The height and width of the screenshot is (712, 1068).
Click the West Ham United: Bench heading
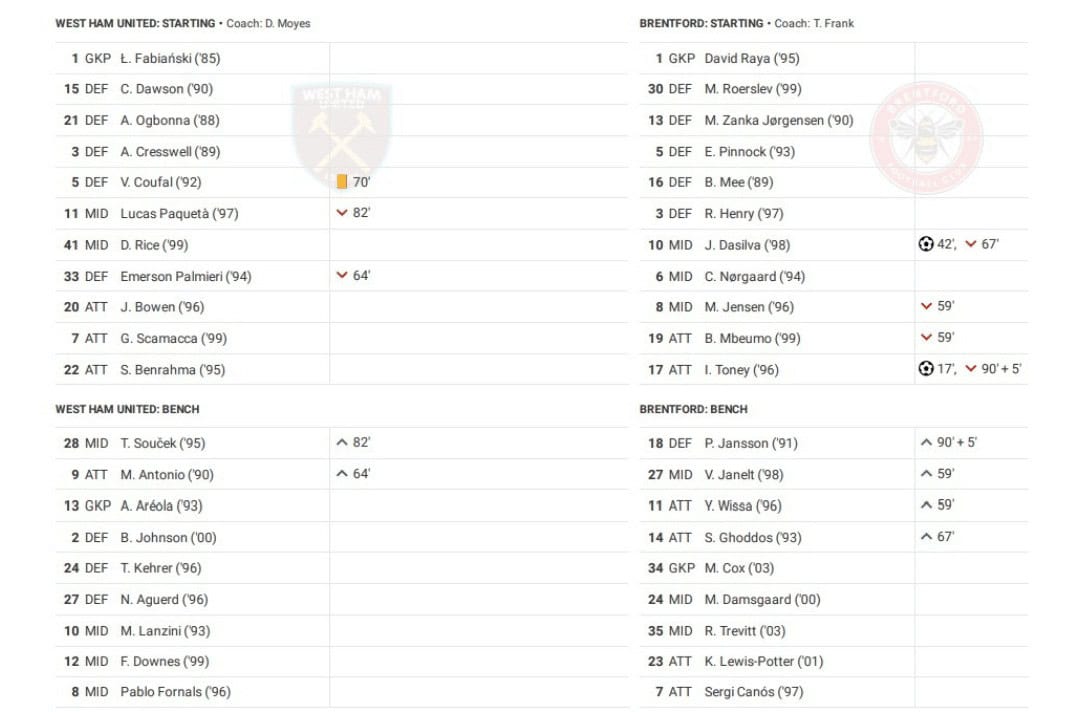pyautogui.click(x=127, y=409)
